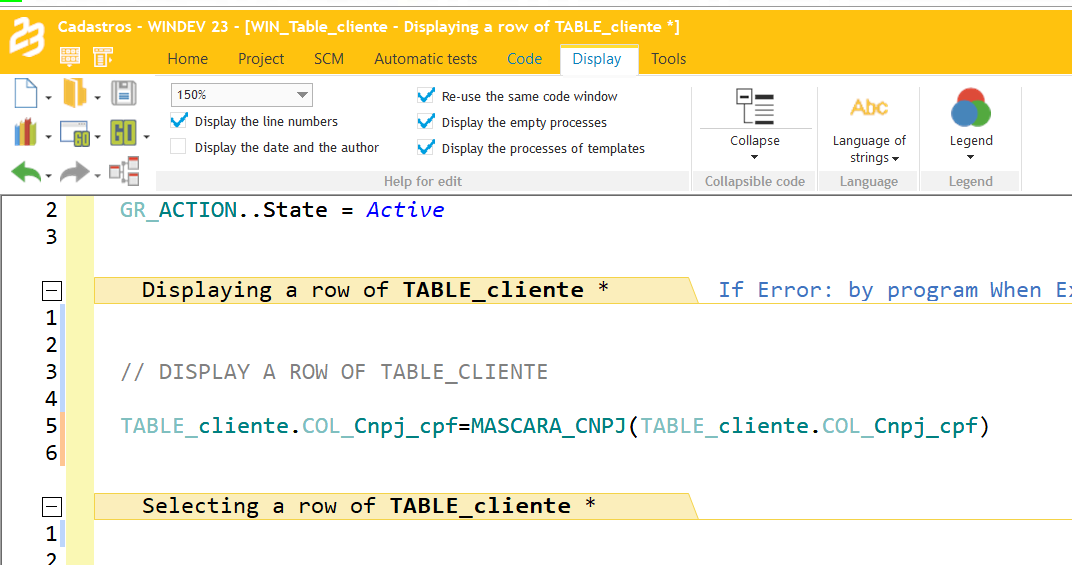The image size is (1072, 565).
Task: Click the Collapse label button
Action: pyautogui.click(x=755, y=140)
